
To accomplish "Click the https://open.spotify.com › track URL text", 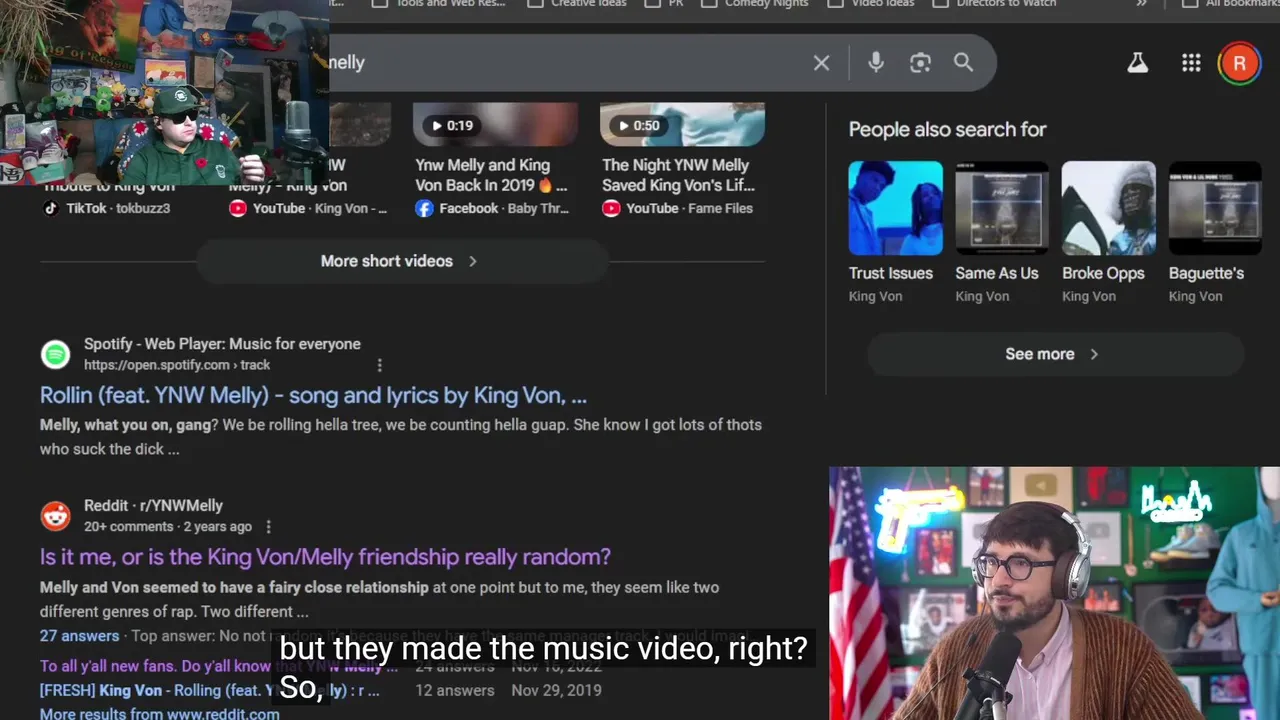I will click(177, 365).
